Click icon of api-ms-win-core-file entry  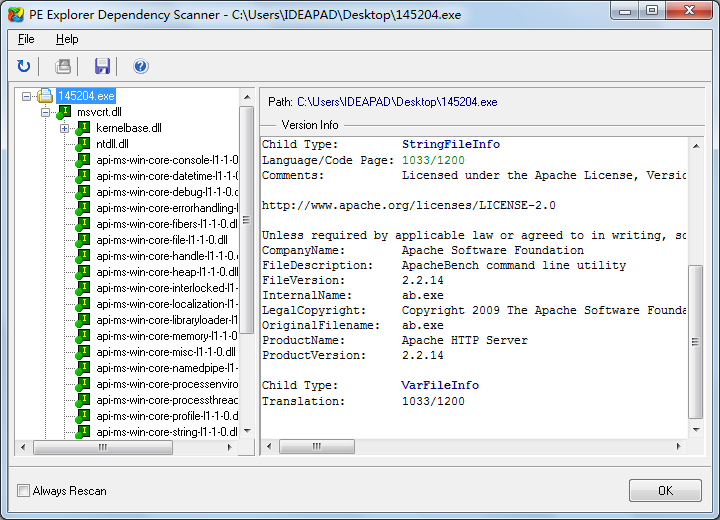tap(83, 240)
